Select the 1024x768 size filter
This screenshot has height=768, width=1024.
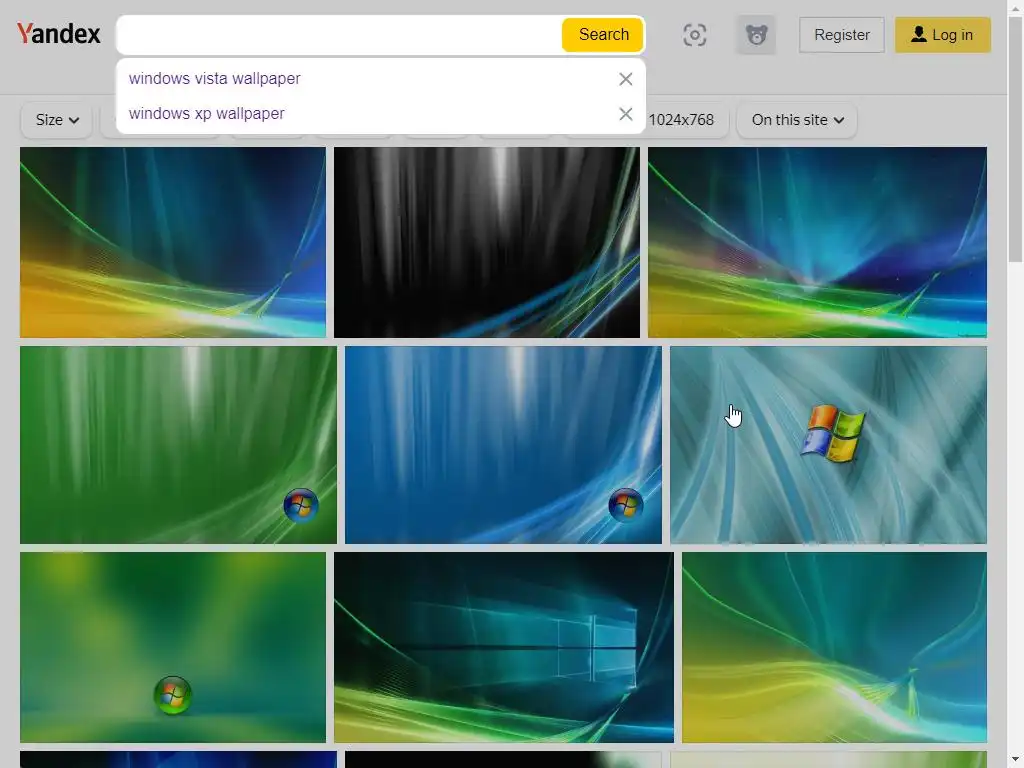(x=681, y=120)
